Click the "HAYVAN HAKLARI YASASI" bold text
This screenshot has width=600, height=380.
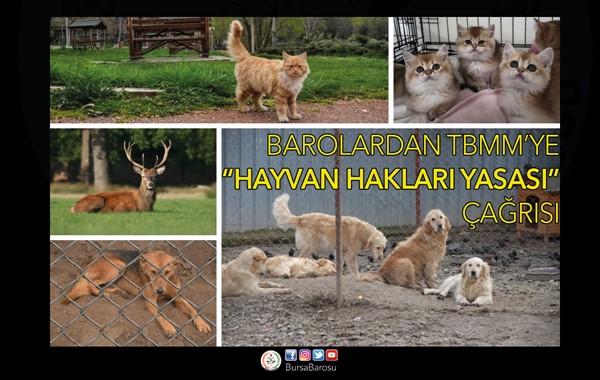392,179
